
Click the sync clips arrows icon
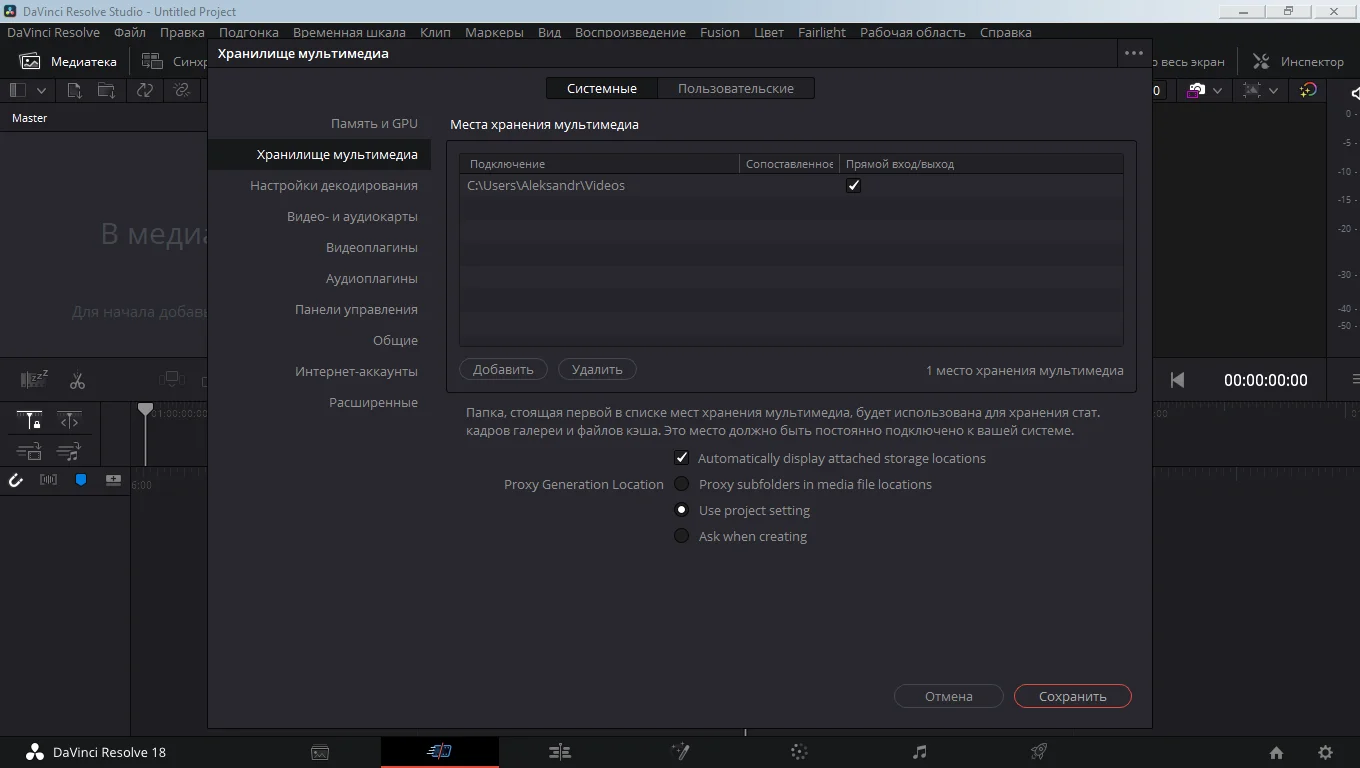coord(145,90)
